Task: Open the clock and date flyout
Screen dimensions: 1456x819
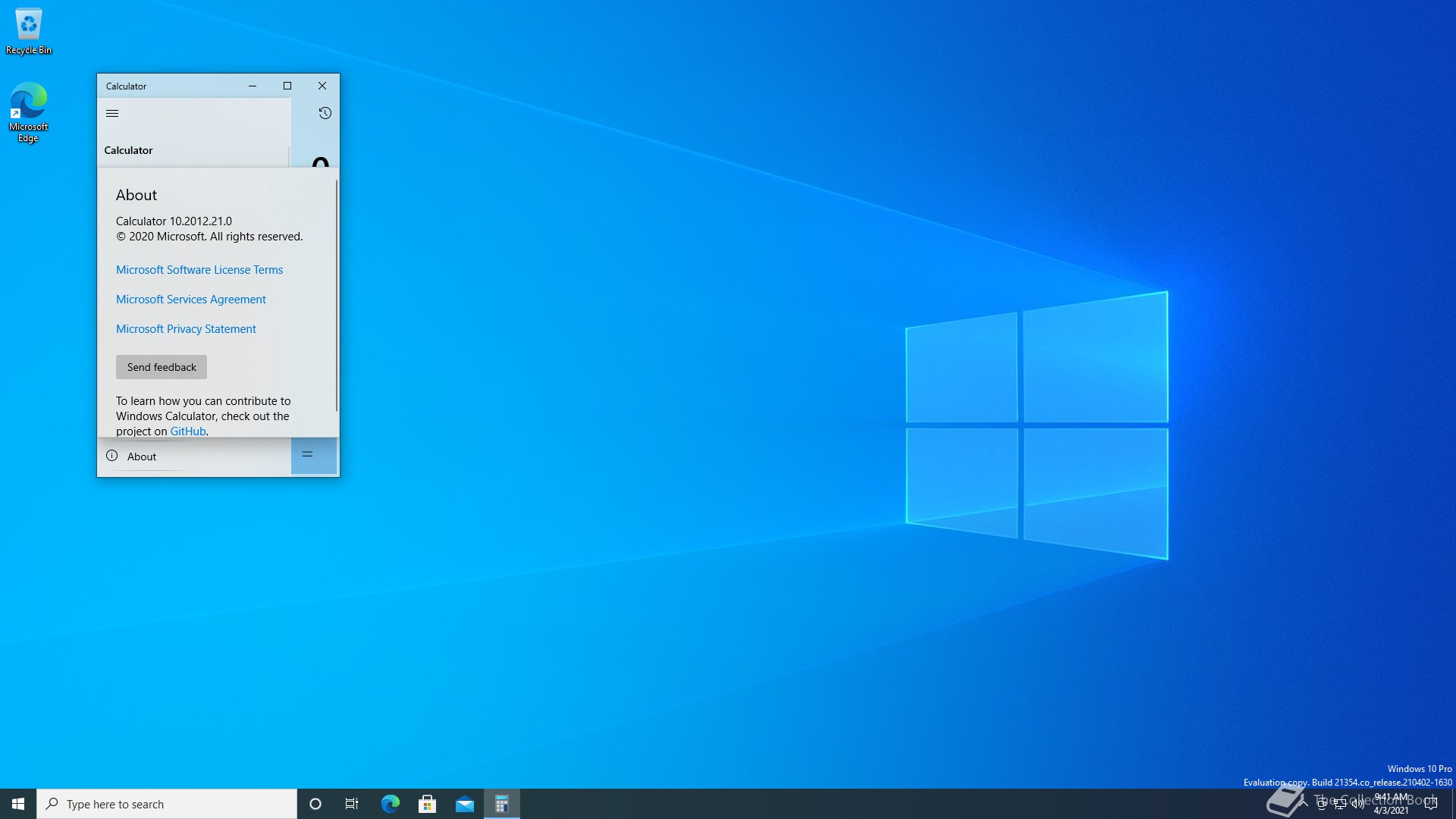Action: click(x=1392, y=804)
